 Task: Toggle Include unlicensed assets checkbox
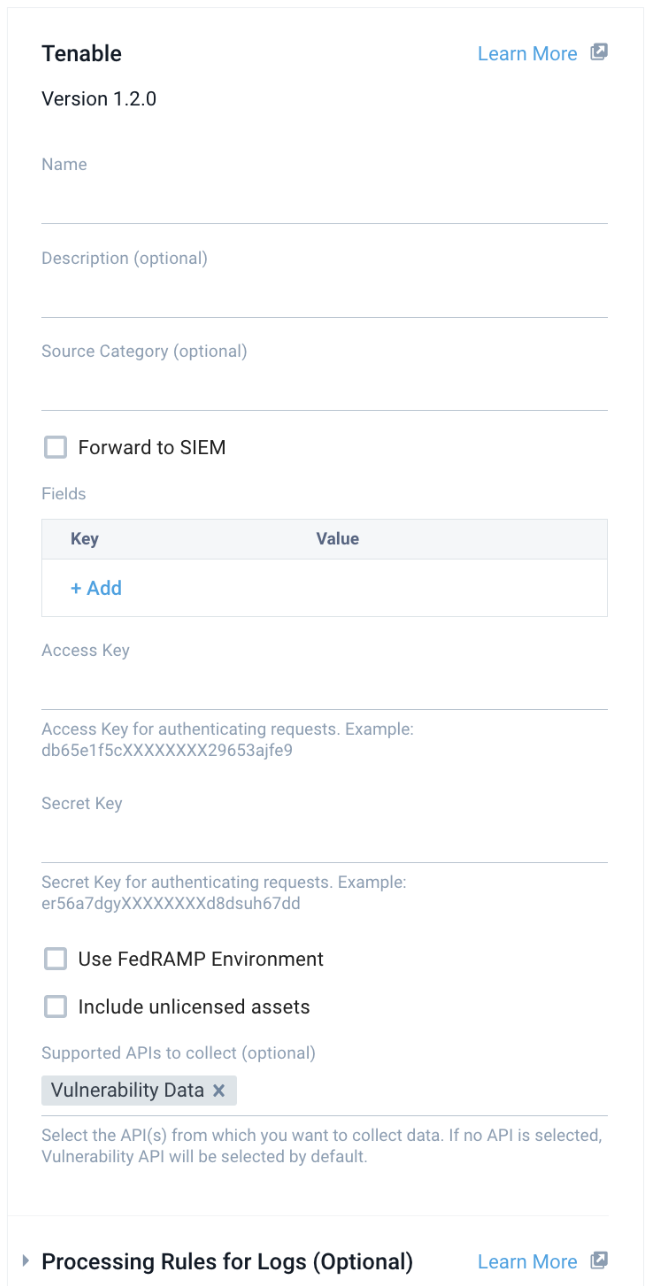point(55,1007)
